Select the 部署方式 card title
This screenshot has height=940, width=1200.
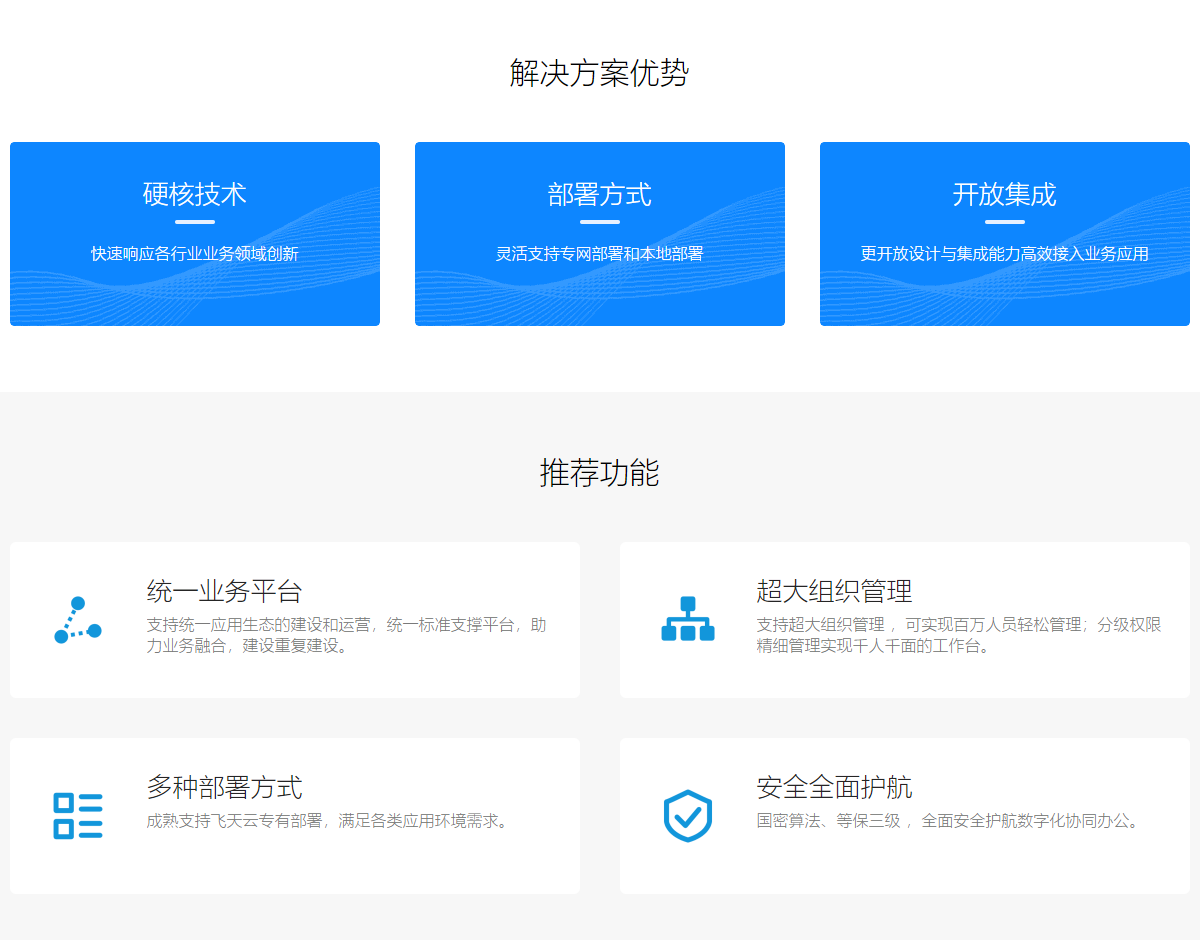(x=600, y=194)
